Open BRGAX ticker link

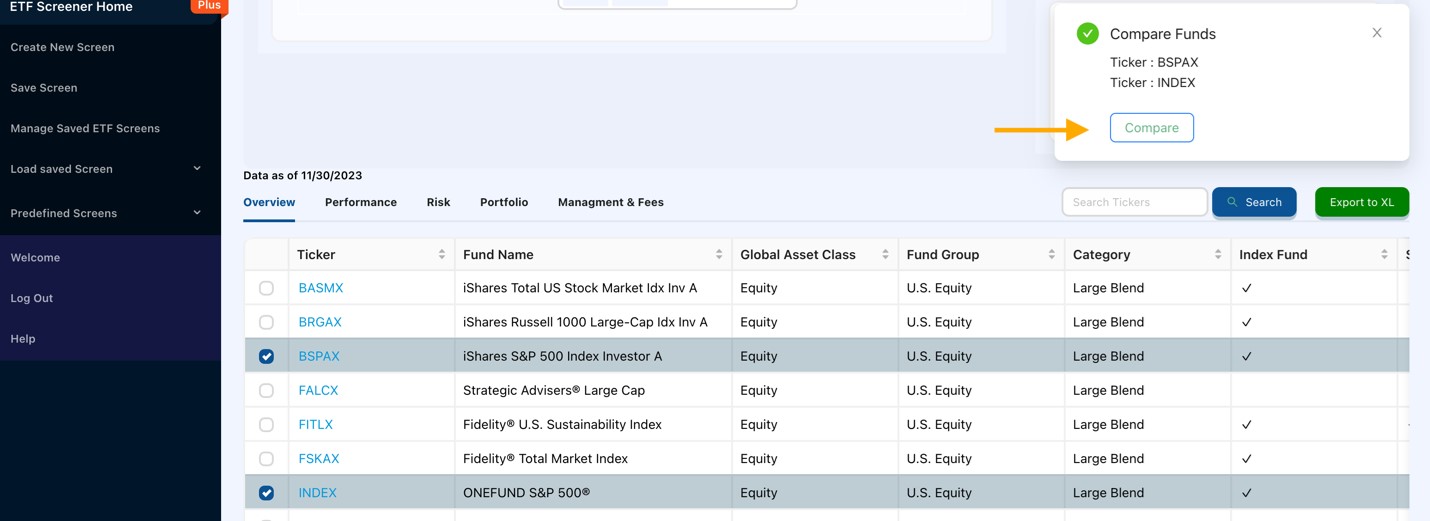[320, 322]
